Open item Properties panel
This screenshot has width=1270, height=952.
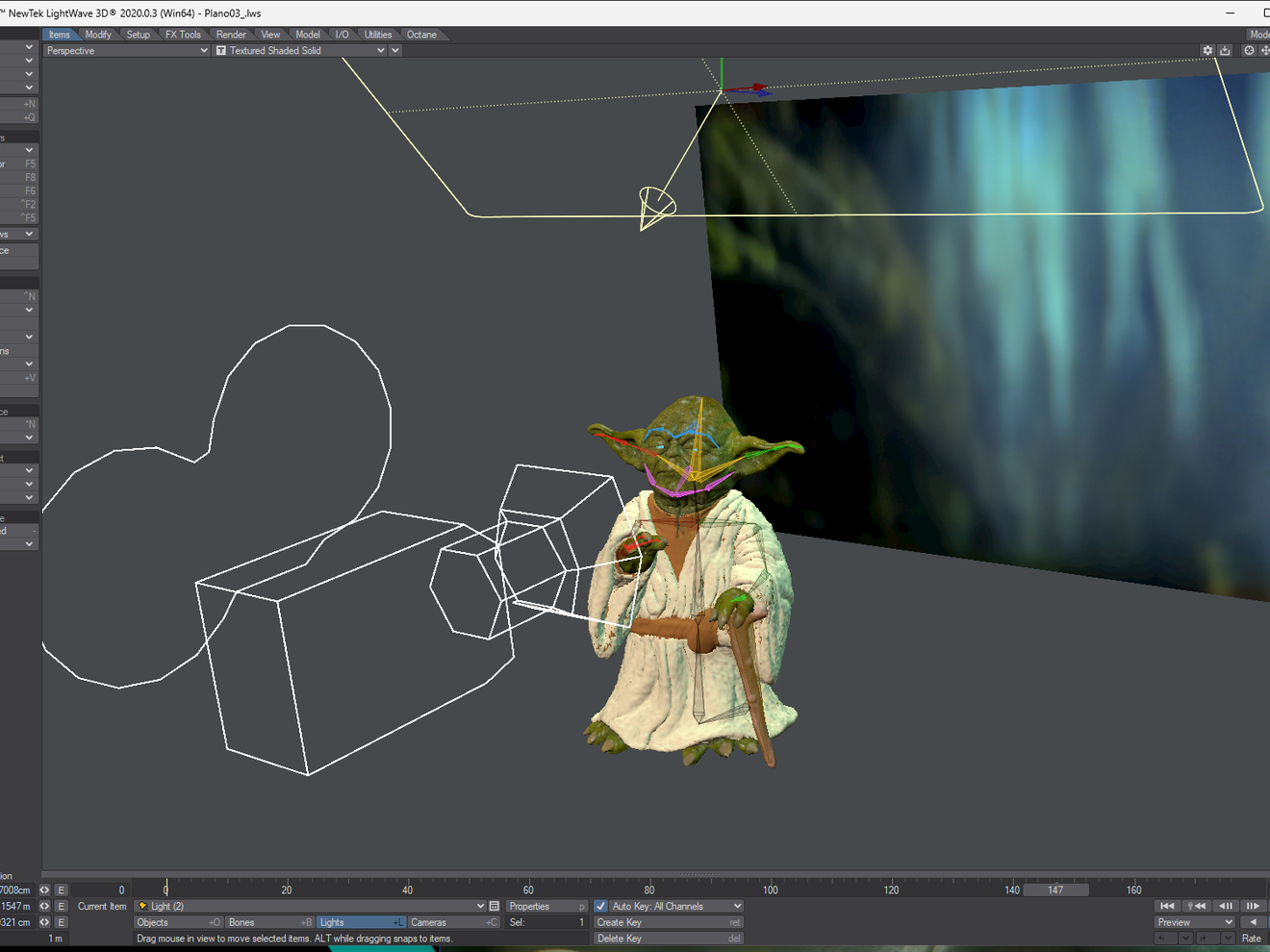coord(546,906)
